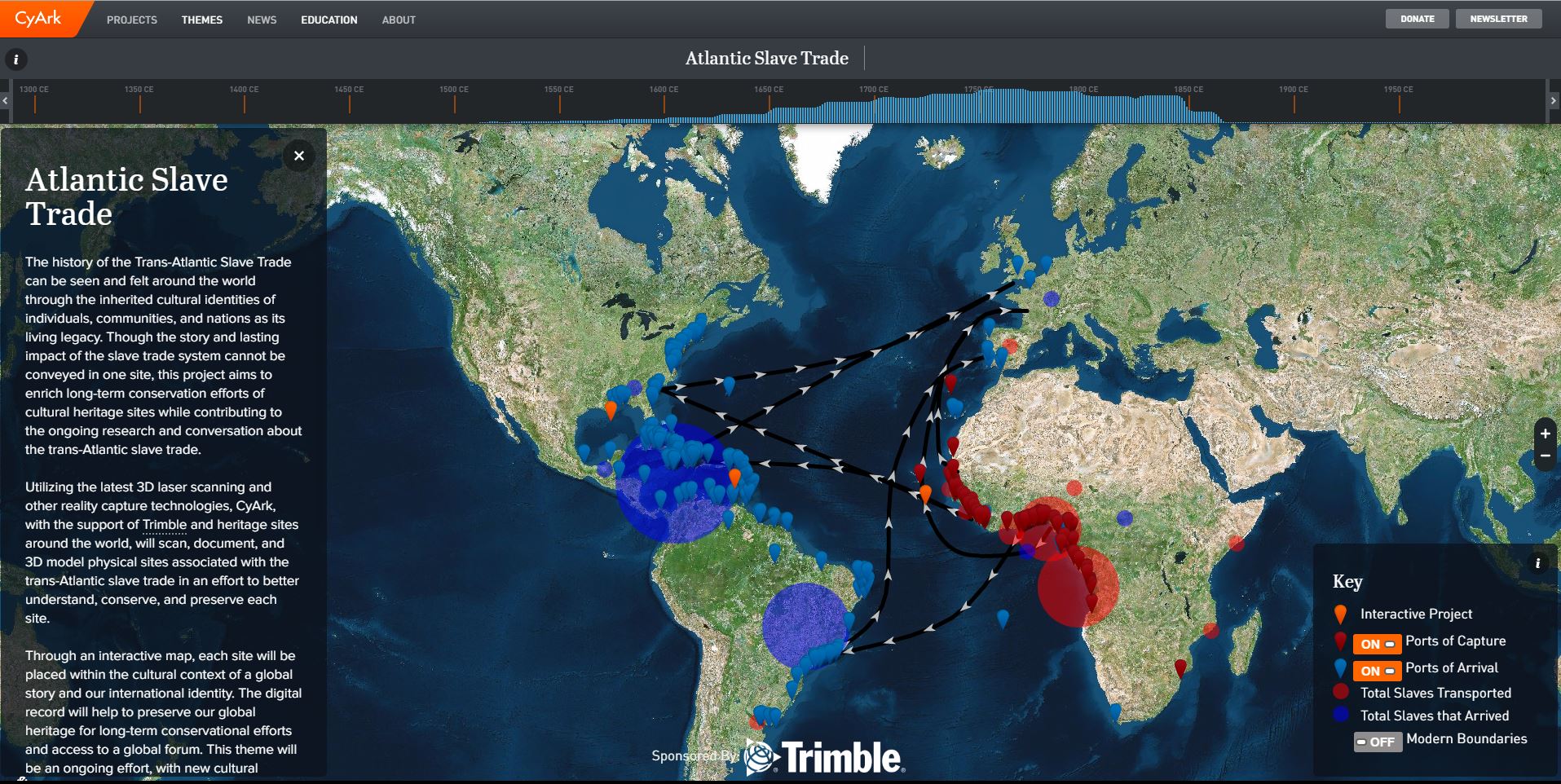
Task: Open the Themes menu
Action: (202, 20)
